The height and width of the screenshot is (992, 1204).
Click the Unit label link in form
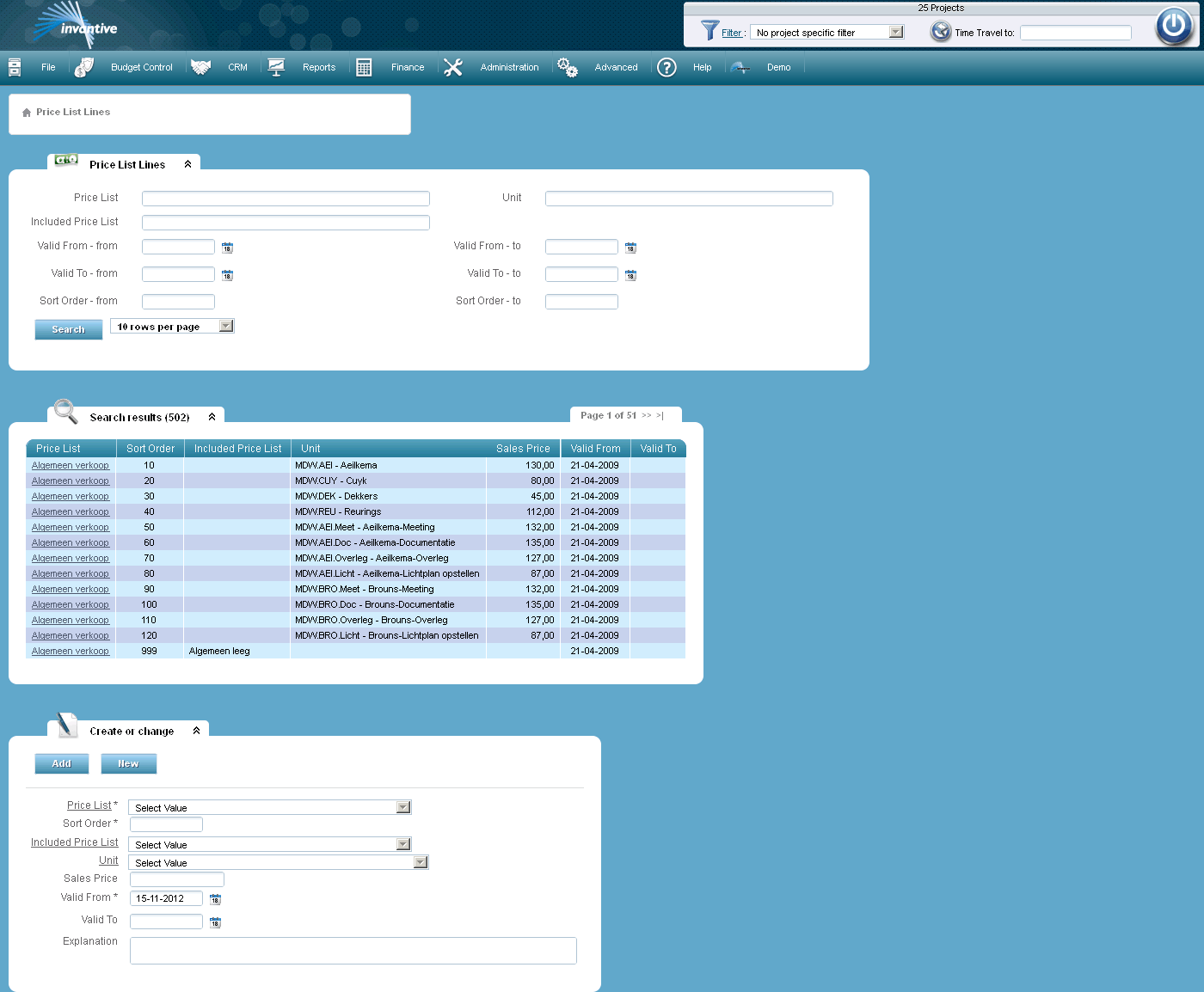108,860
